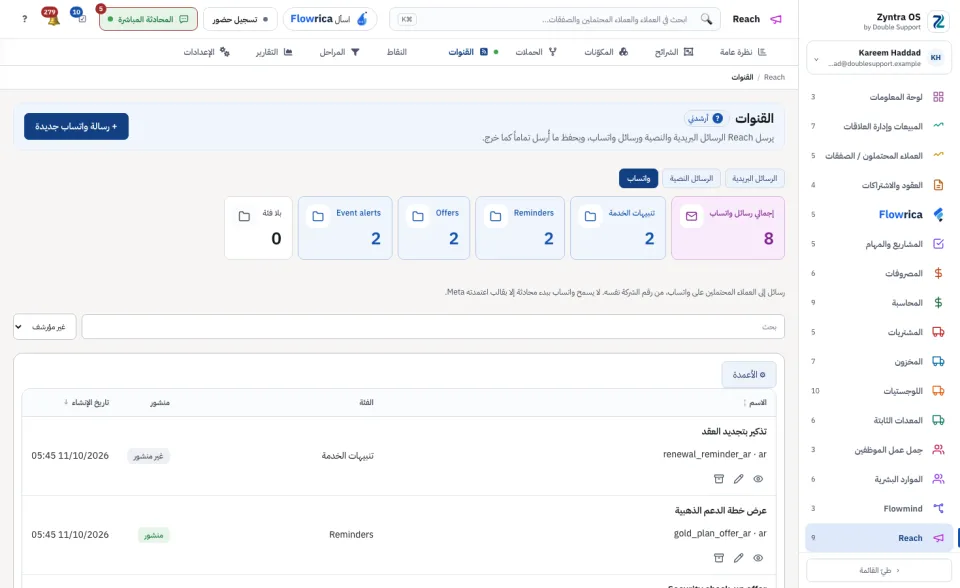Select إجمالي رسائل واتساب total card
The height and width of the screenshot is (588, 960).
point(728,228)
